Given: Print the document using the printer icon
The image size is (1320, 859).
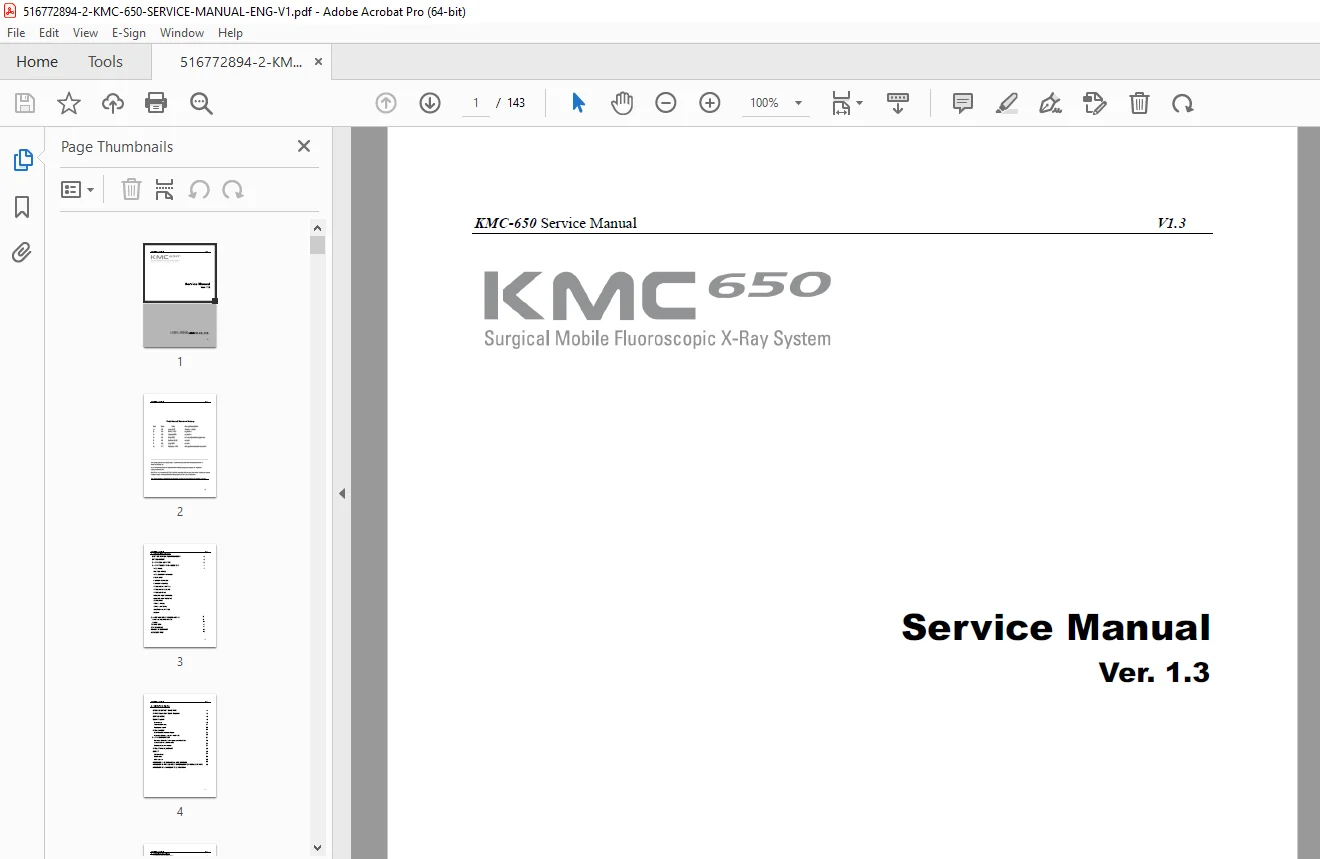Looking at the screenshot, I should (156, 103).
